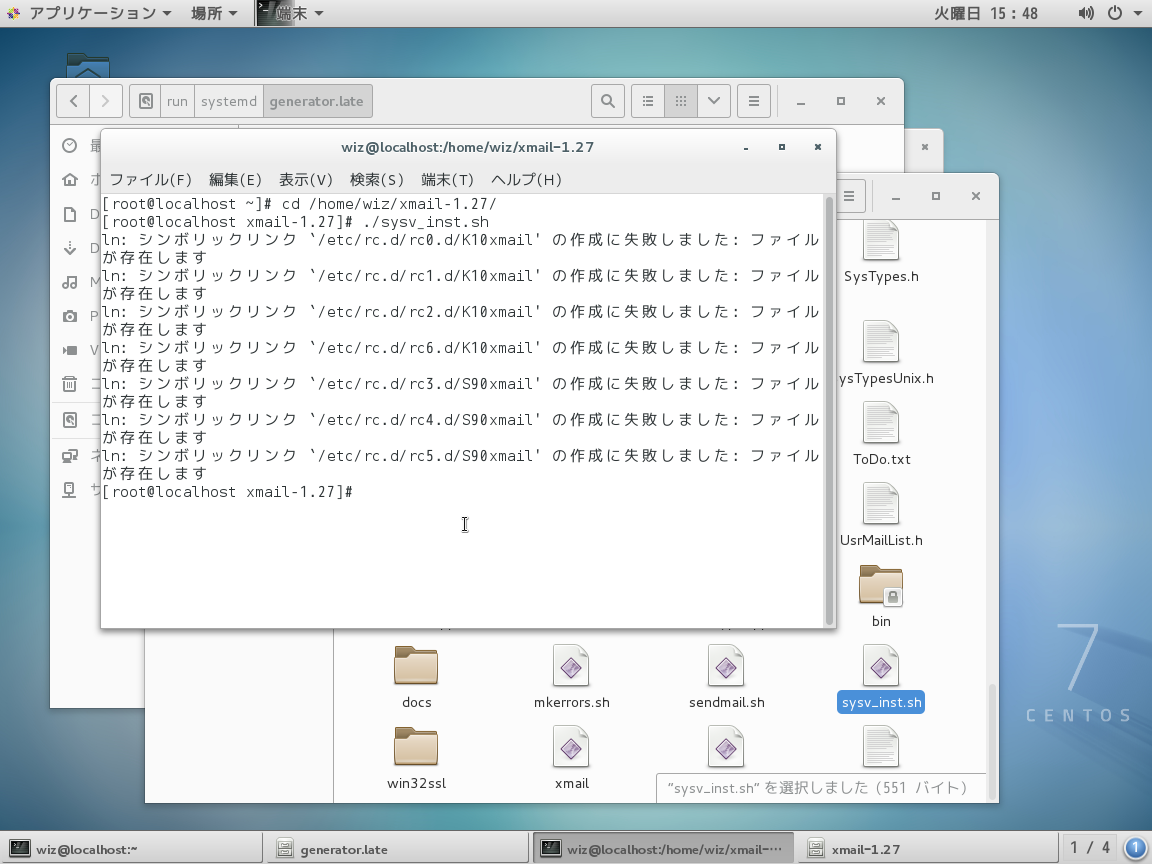Screen dimensions: 1152x864
Task: Open the volume speaker icon
Action: [1086, 13]
